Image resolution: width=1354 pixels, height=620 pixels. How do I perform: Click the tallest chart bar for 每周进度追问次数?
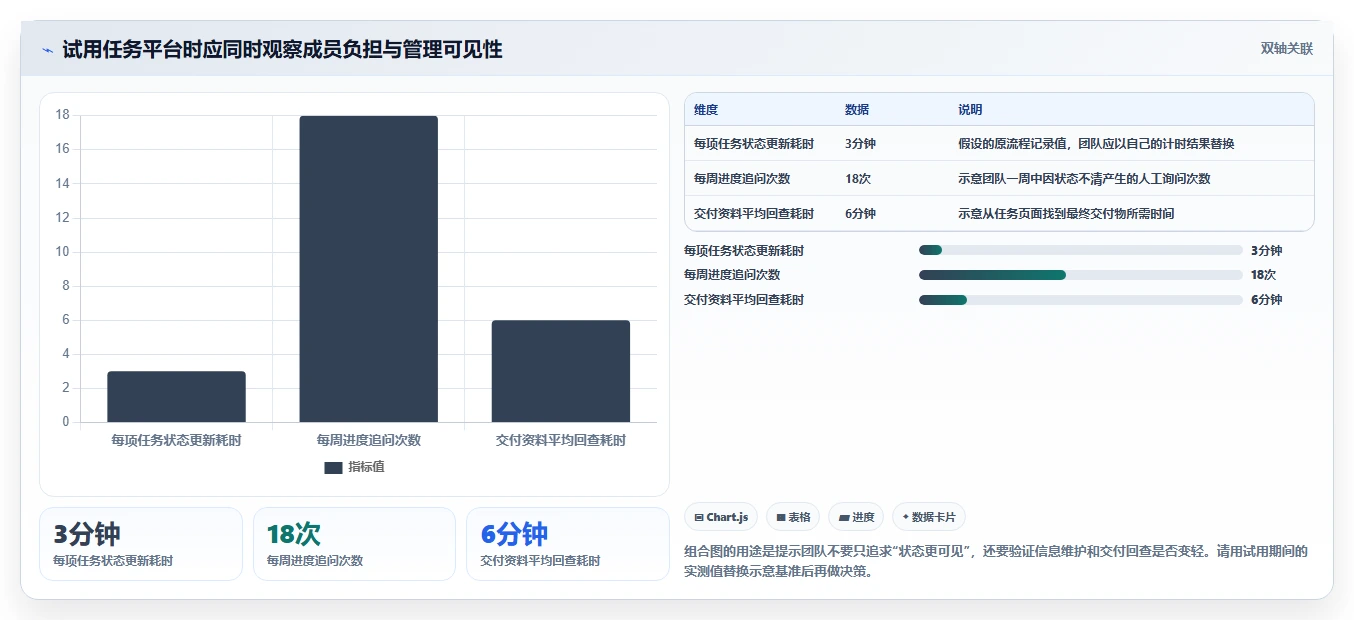coord(369,269)
